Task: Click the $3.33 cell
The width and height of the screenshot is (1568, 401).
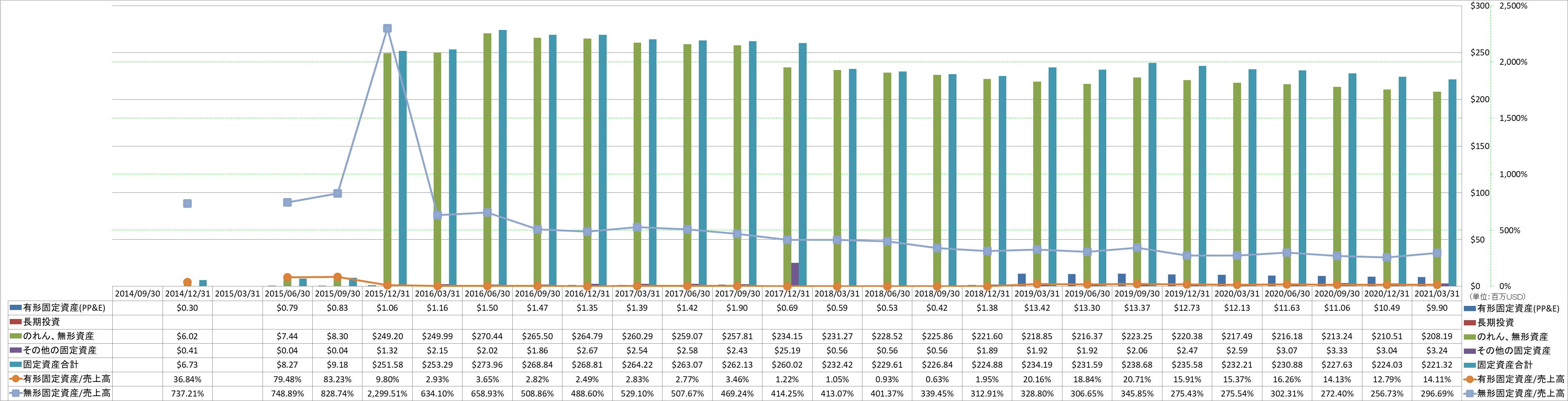Action: coord(1337,350)
